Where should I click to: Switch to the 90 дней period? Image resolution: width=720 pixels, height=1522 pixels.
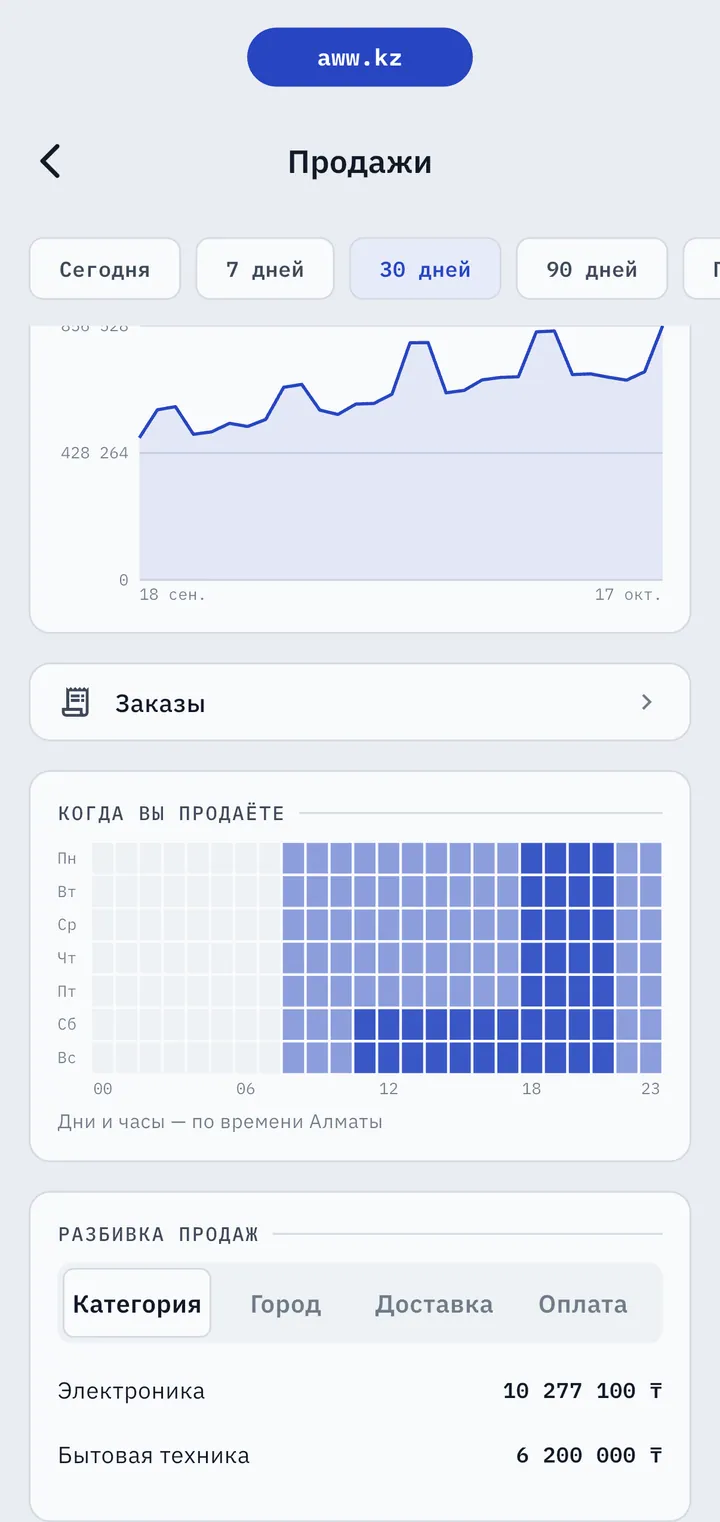pos(592,269)
